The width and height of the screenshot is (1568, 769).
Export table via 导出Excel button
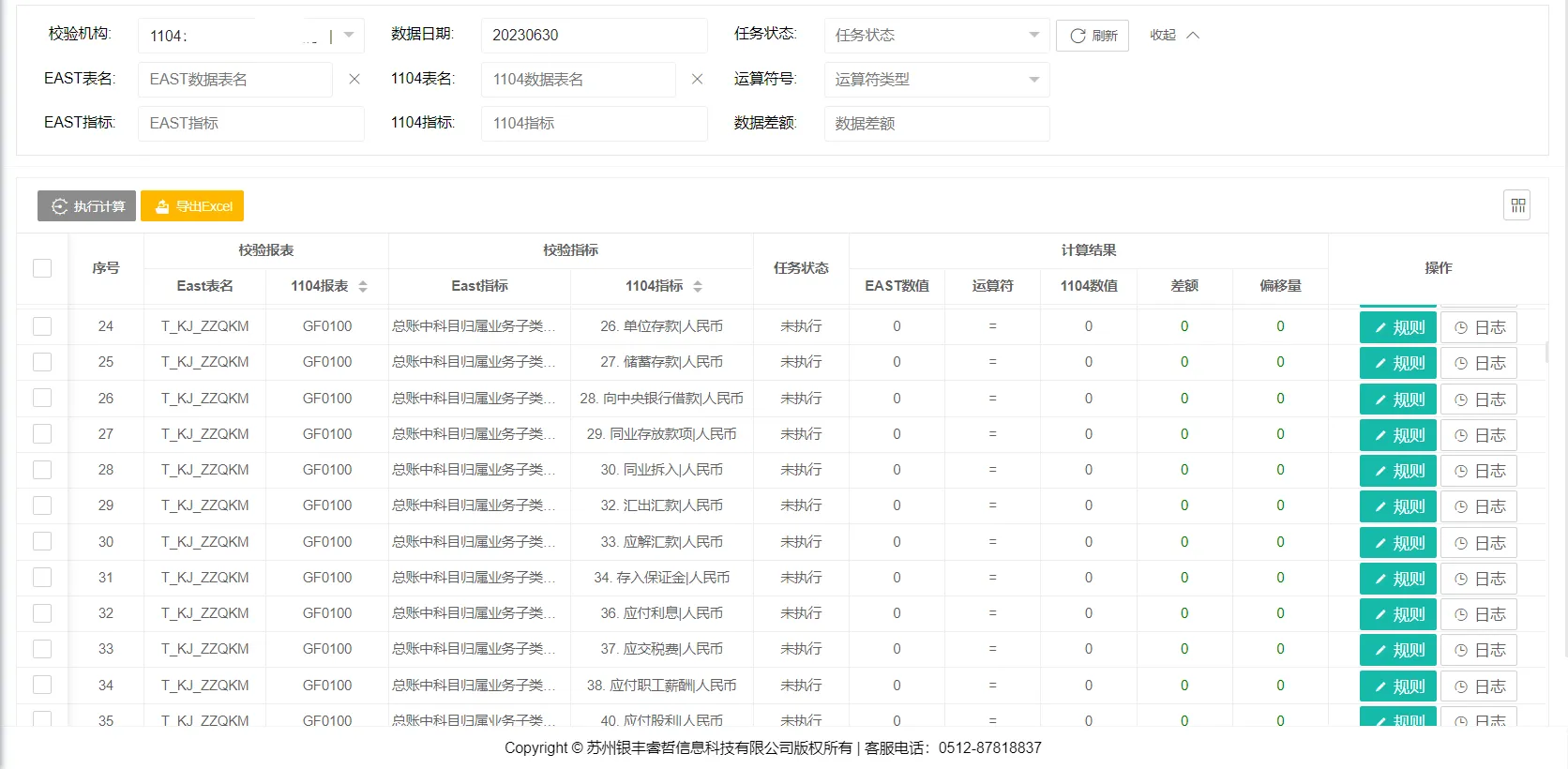click(x=192, y=206)
